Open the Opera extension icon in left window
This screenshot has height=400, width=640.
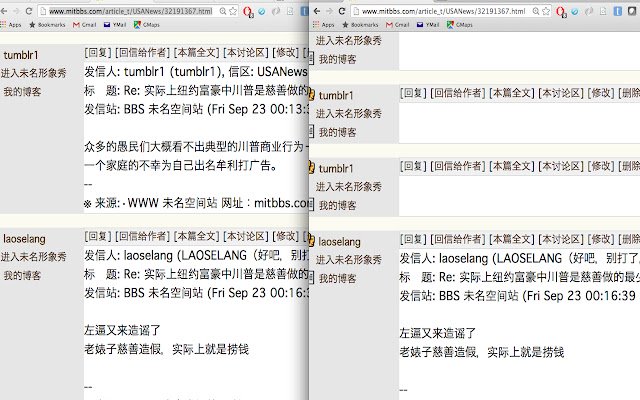pos(248,12)
